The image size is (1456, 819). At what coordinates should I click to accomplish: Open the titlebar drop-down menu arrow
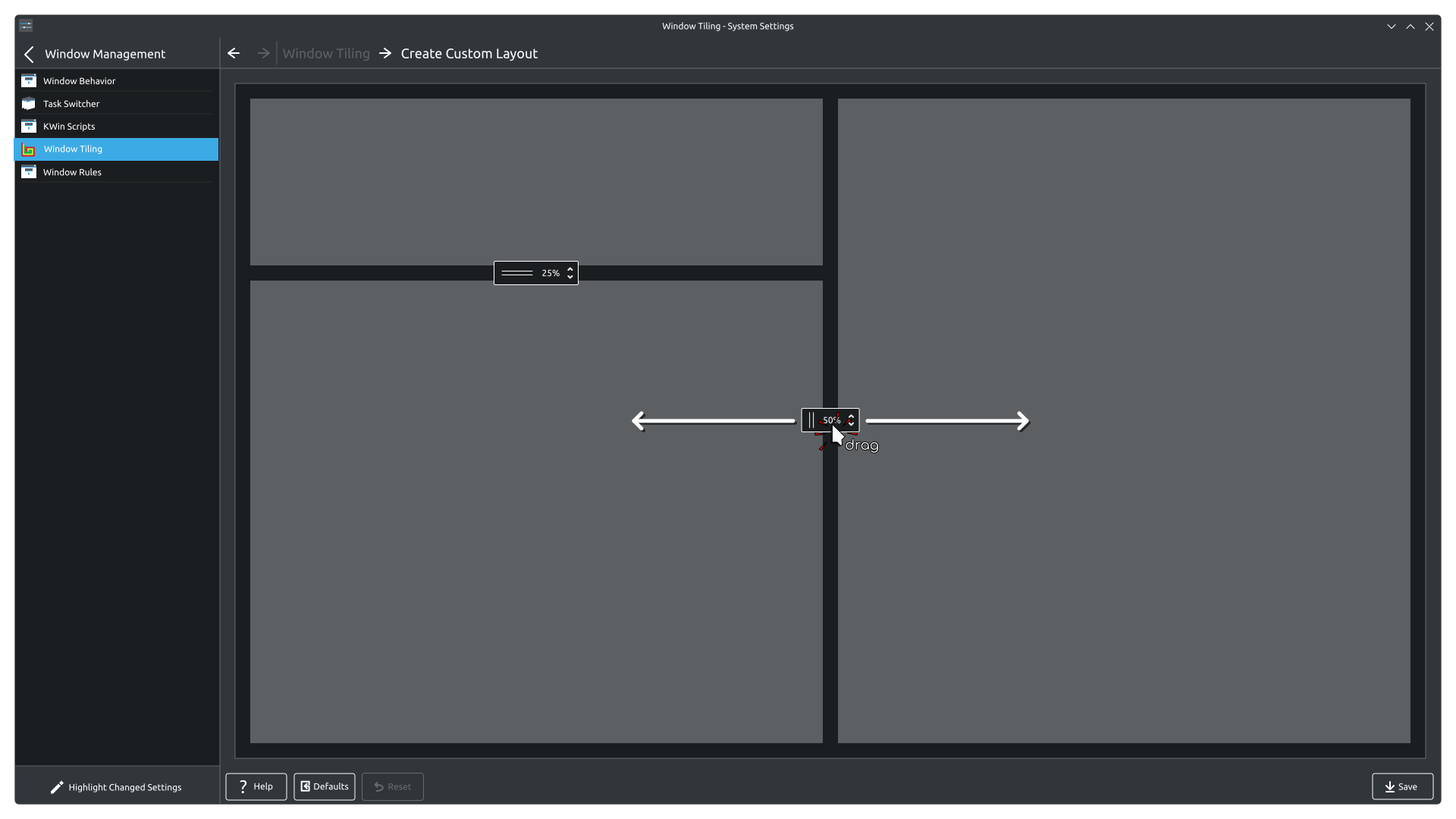pyautogui.click(x=1391, y=25)
